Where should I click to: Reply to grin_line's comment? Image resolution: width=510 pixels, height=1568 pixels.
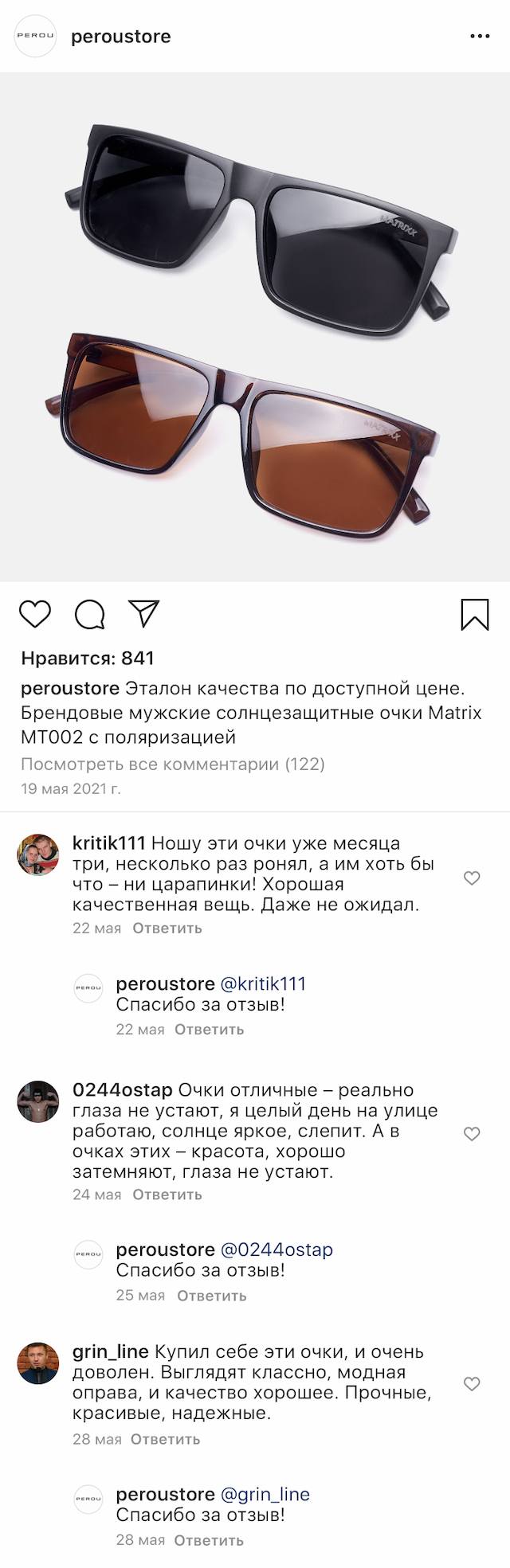click(x=165, y=1439)
